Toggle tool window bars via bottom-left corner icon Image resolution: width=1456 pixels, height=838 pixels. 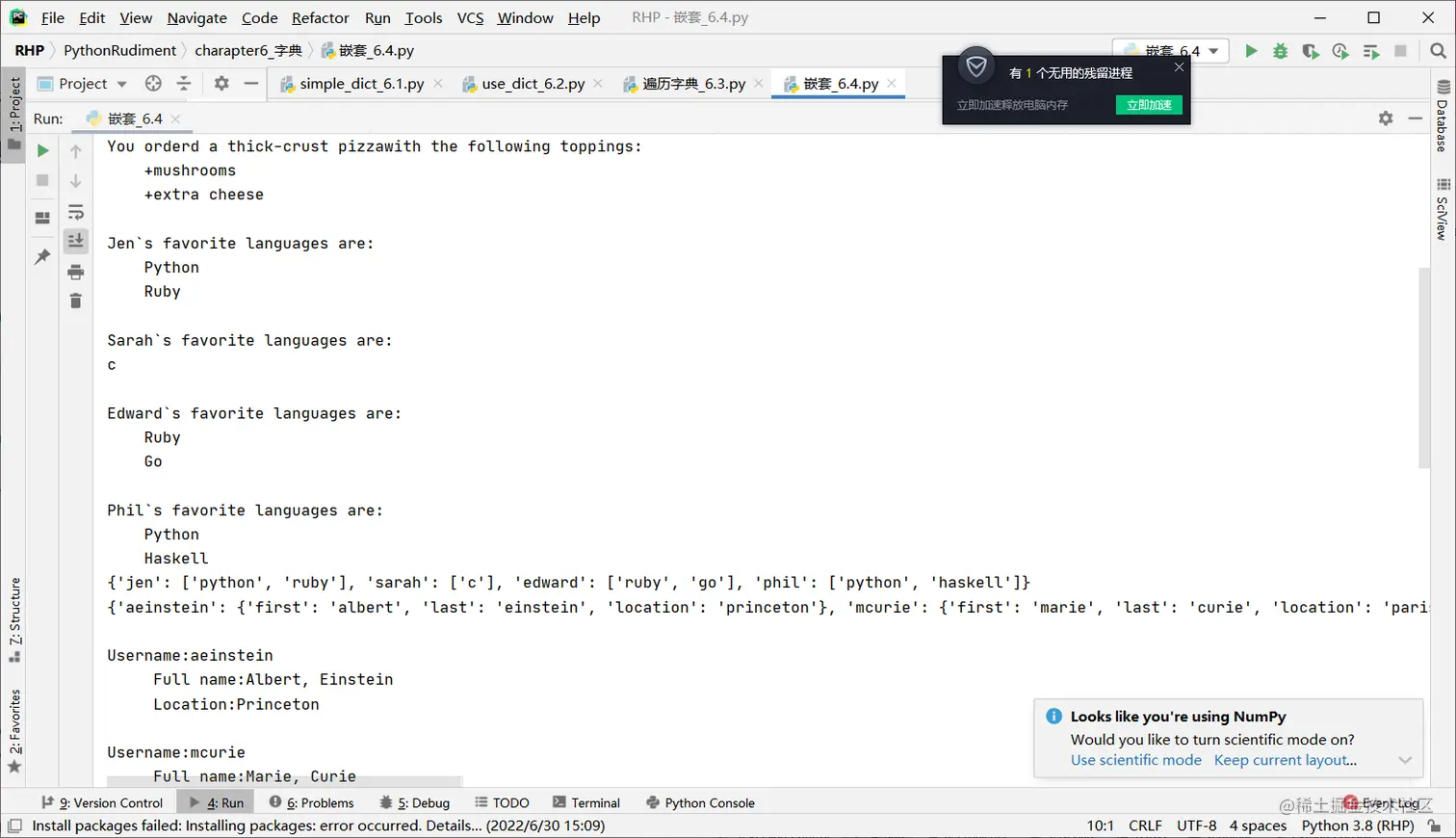(x=14, y=826)
